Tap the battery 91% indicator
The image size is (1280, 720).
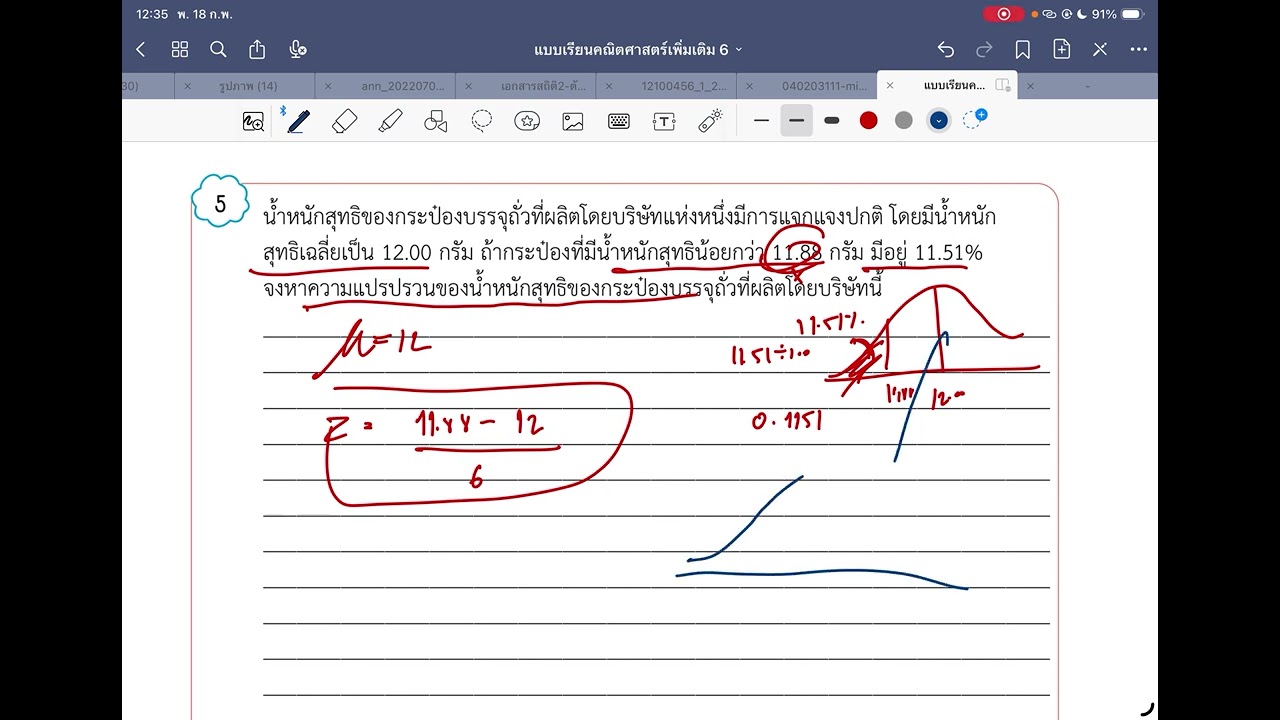tap(1118, 14)
